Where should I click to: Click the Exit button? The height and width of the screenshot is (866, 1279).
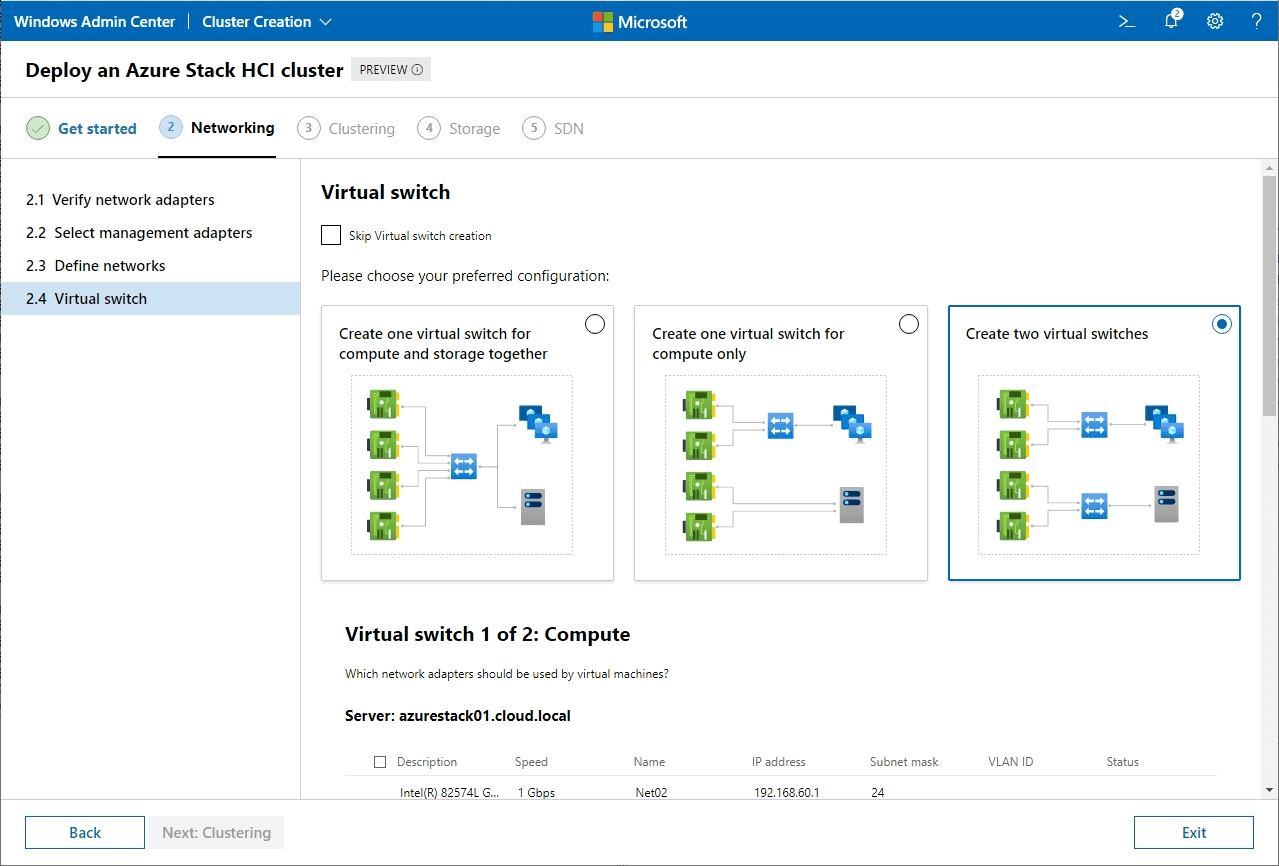click(x=1193, y=832)
